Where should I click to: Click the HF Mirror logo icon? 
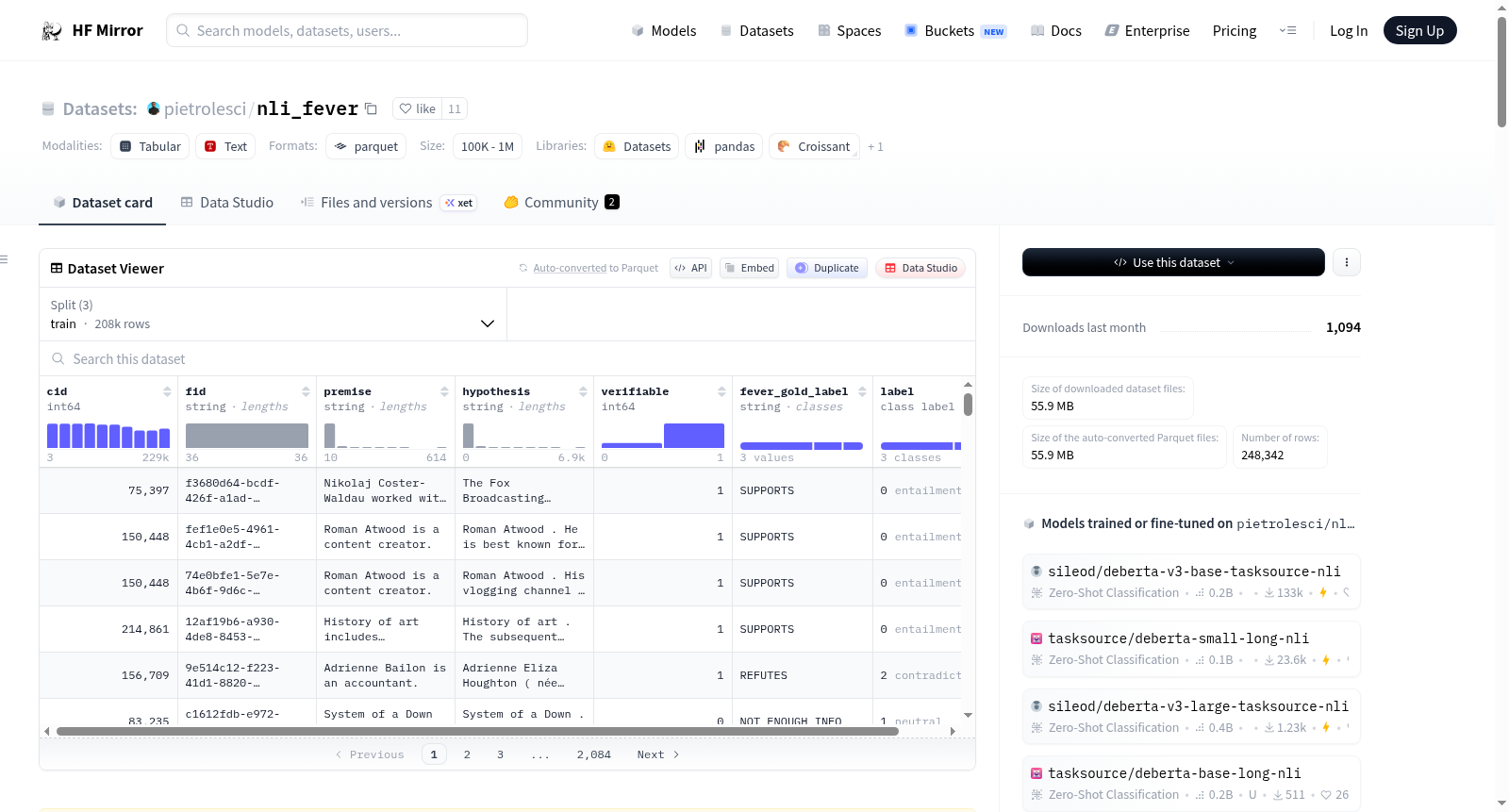point(52,31)
